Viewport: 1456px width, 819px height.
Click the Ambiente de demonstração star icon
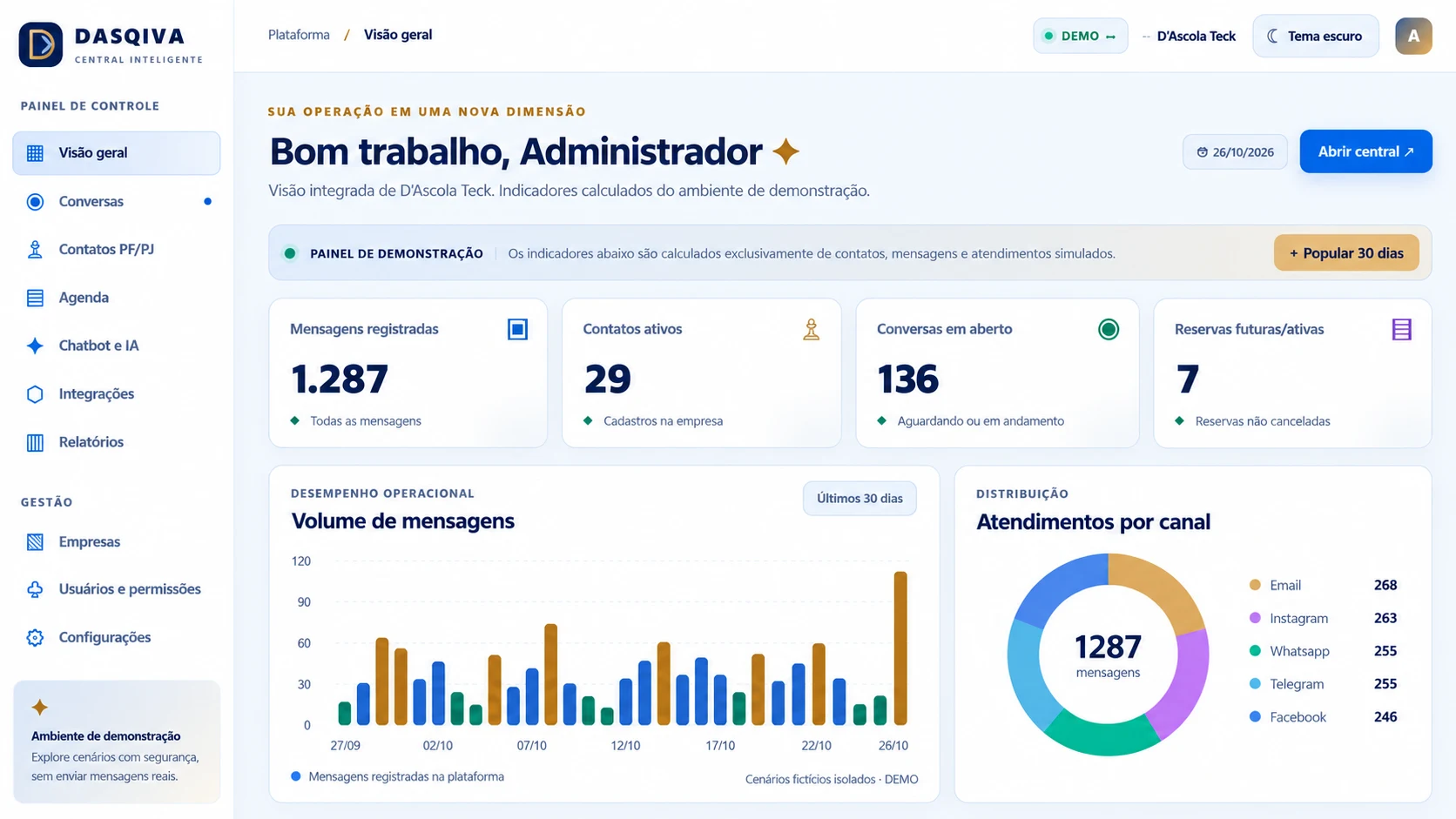pyautogui.click(x=39, y=707)
